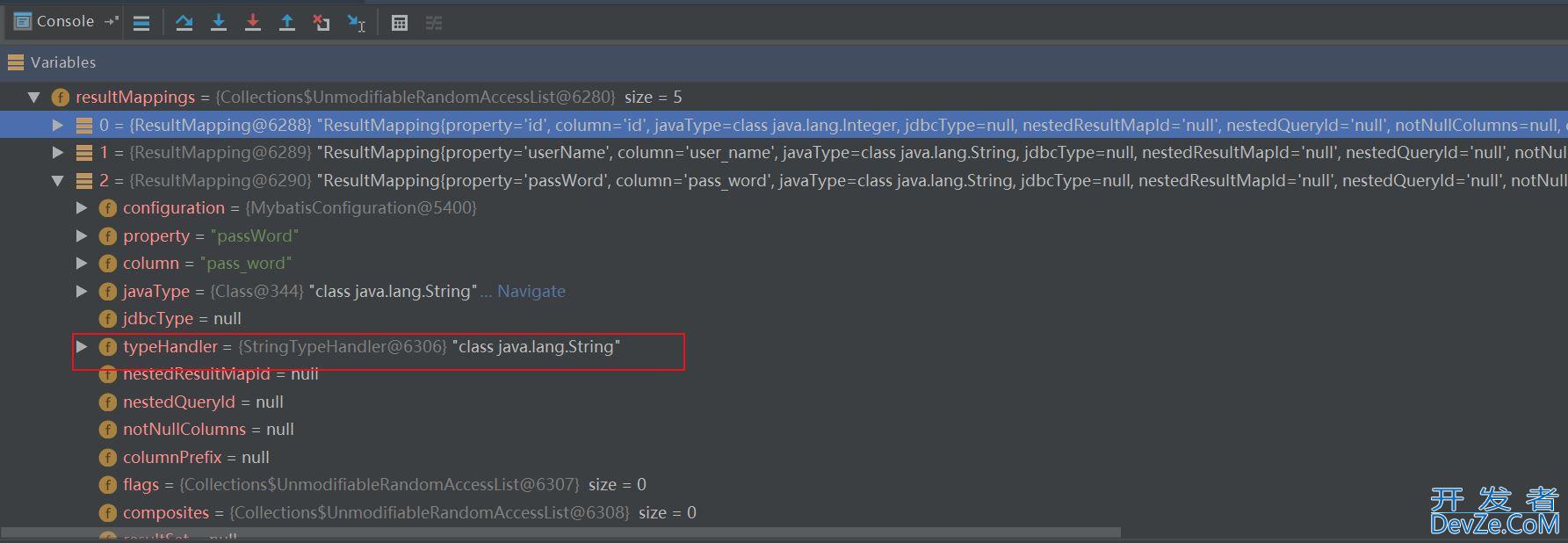The width and height of the screenshot is (1568, 543).
Task: Click the blue Step Into icon
Action: (219, 23)
